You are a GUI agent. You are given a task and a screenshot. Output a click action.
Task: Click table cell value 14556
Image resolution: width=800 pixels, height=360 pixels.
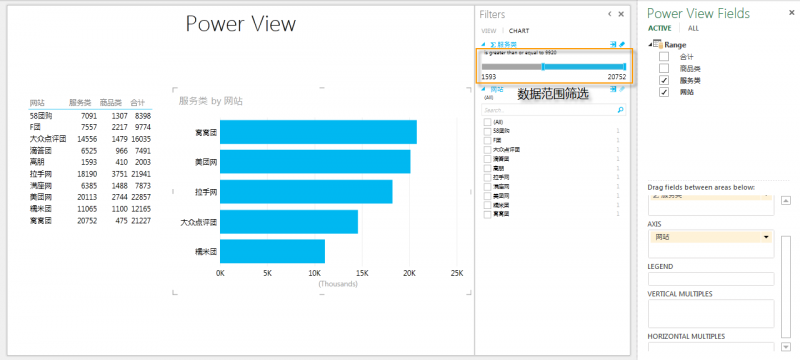click(87, 139)
